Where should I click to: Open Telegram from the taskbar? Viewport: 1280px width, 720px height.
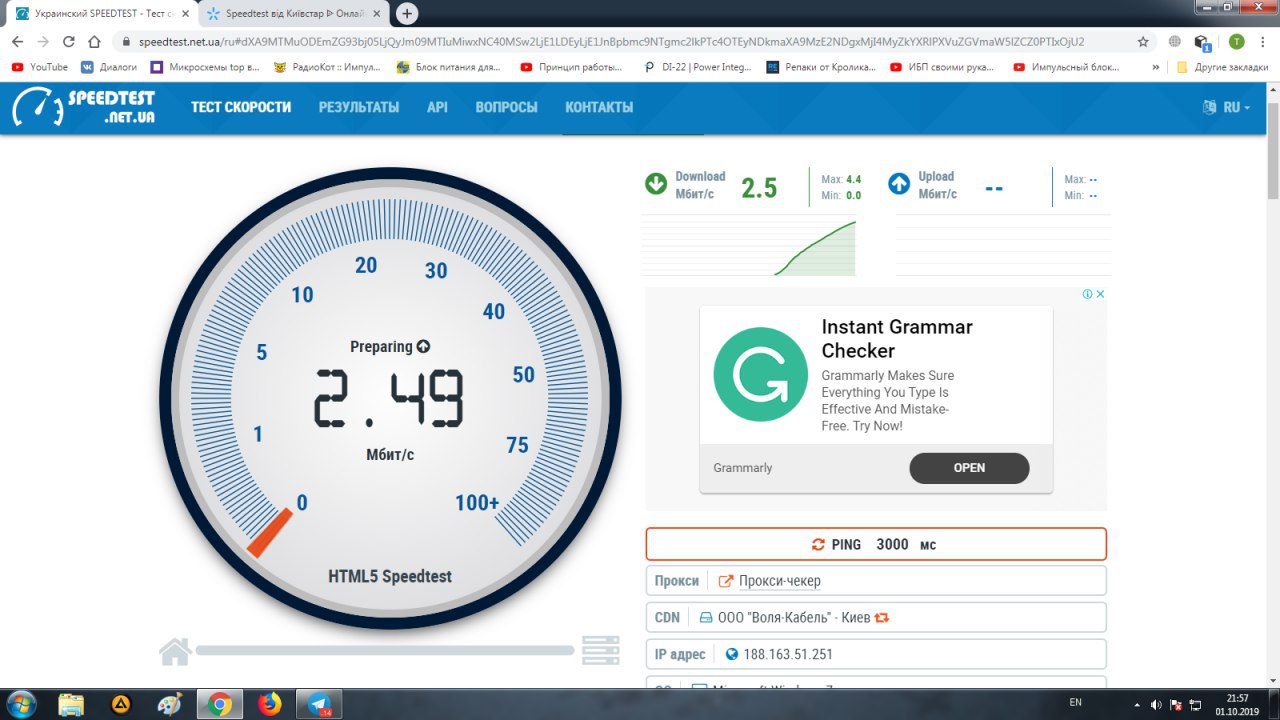point(320,704)
